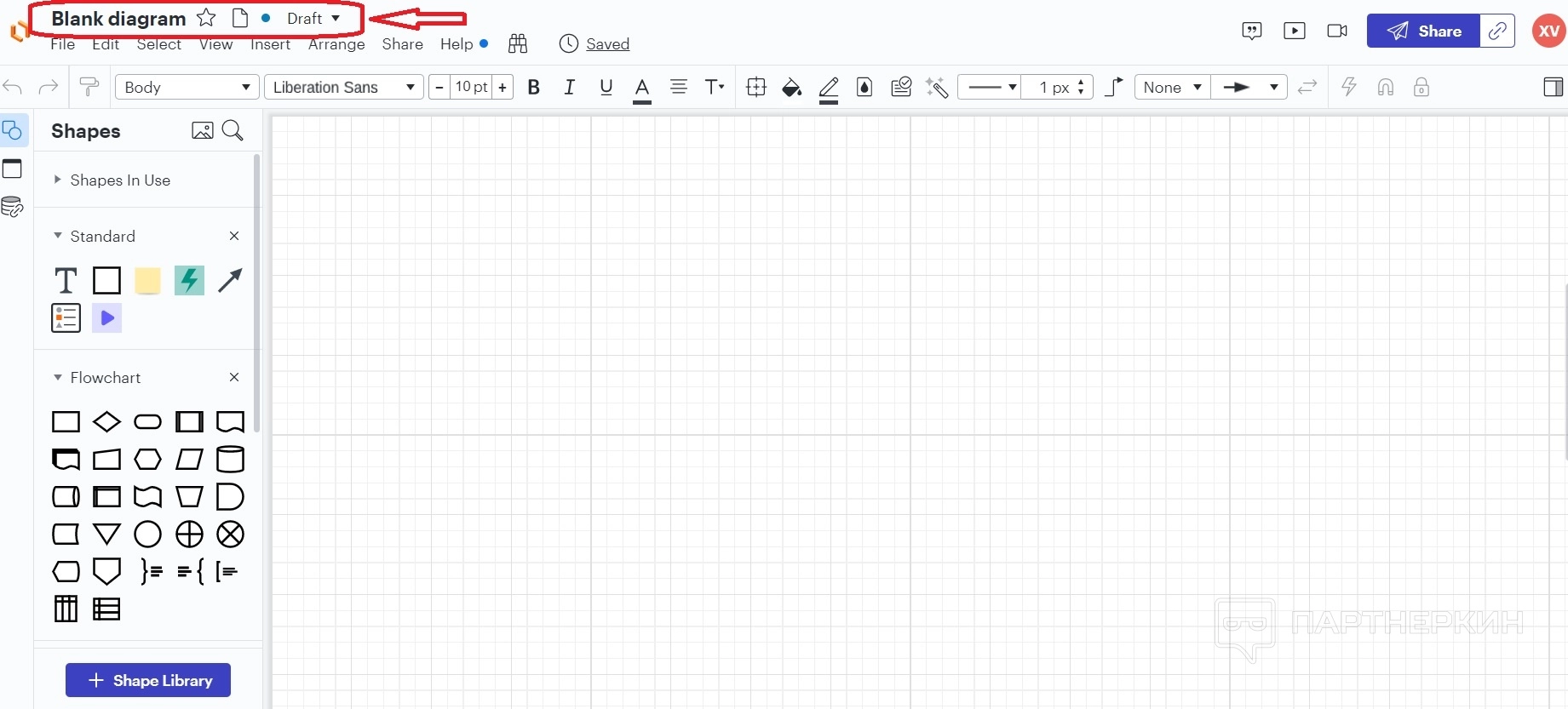Screen dimensions: 1568x709
Task: Click the lock icon in toolbar
Action: pyautogui.click(x=1421, y=87)
